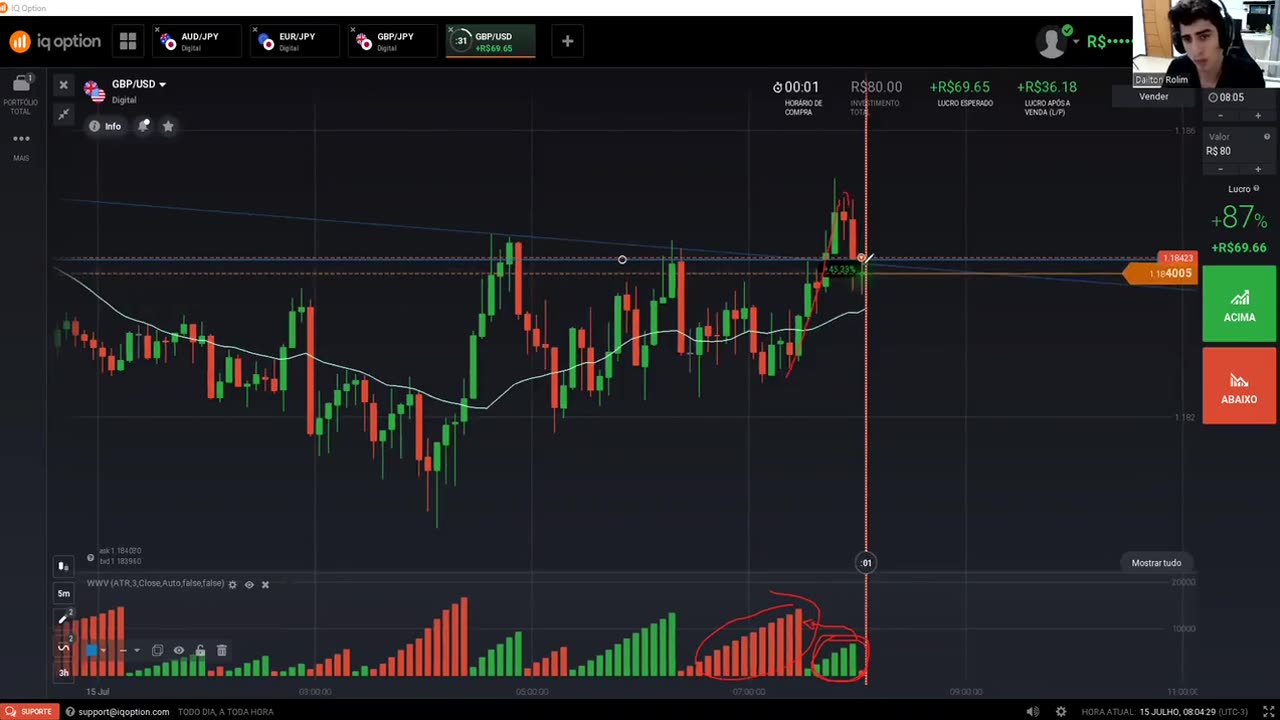Screen dimensions: 1280x720
Task: Click the +R$36.18 profit after sale value
Action: coord(1046,87)
